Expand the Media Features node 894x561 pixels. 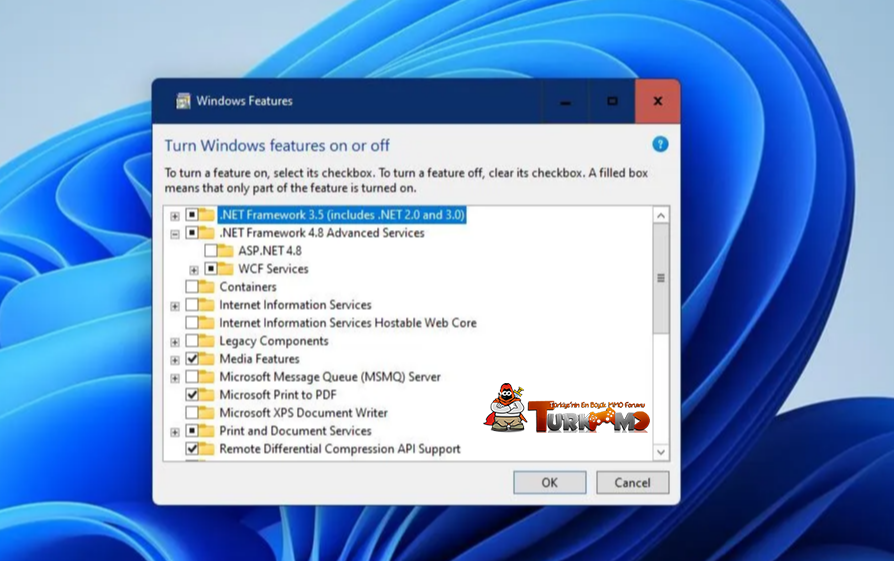tap(175, 360)
